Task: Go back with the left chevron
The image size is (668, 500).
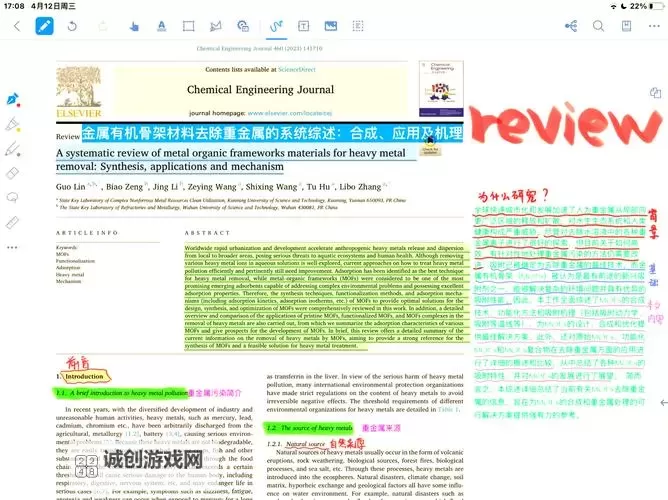Action: coord(17,26)
